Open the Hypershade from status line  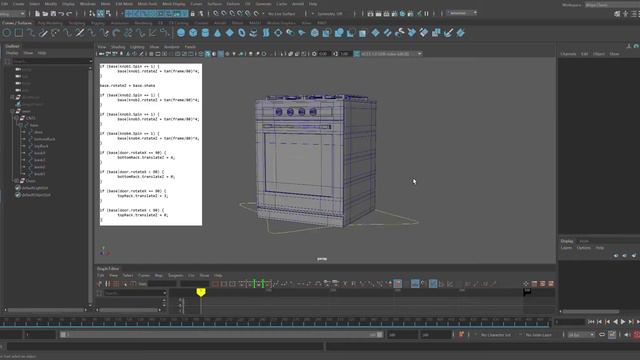click(402, 13)
